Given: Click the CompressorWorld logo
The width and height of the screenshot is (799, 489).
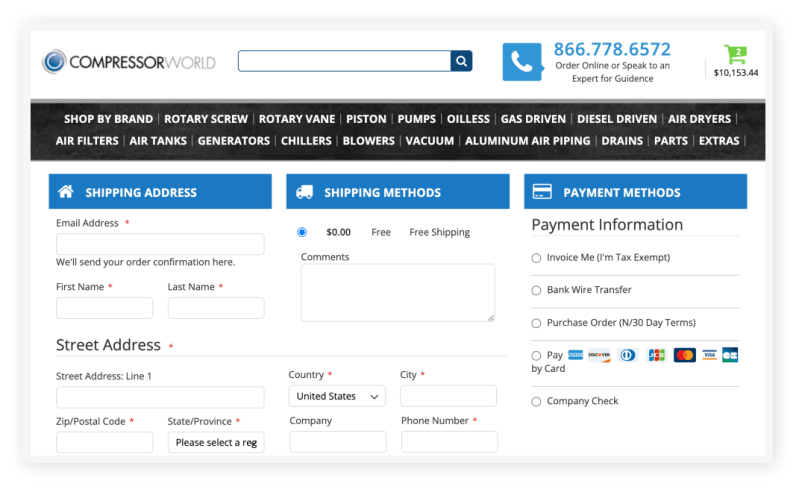Looking at the screenshot, I should [x=129, y=62].
